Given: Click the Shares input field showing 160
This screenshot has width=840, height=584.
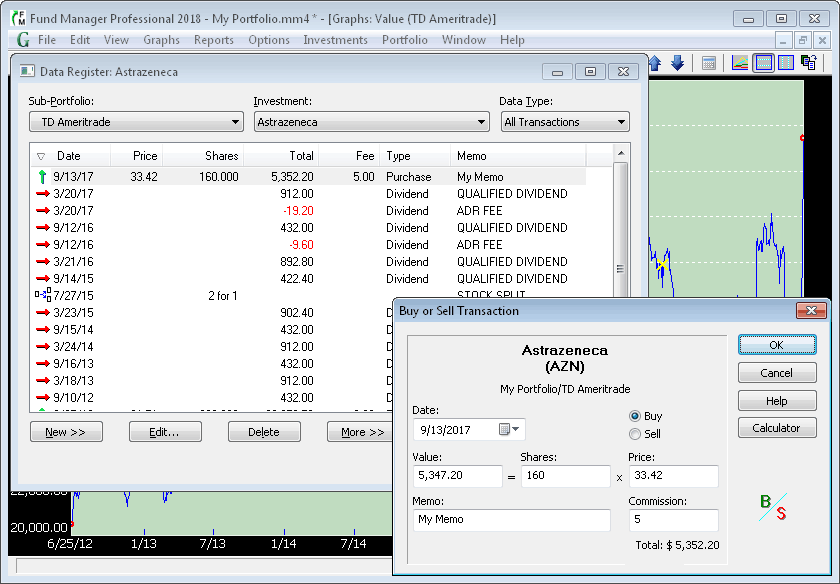Looking at the screenshot, I should point(565,476).
